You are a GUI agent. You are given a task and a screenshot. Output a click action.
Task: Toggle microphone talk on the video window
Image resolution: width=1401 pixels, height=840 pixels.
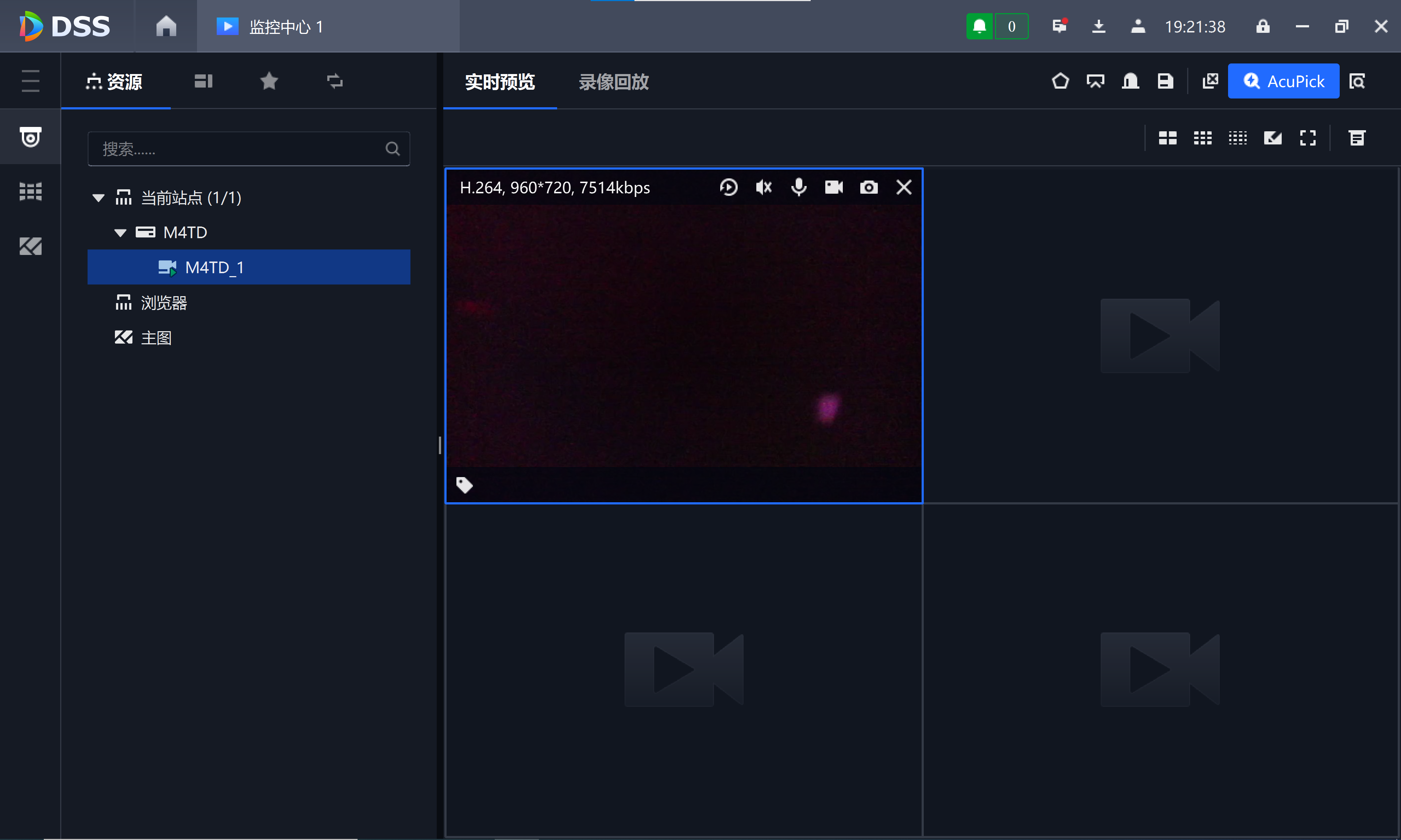point(799,187)
